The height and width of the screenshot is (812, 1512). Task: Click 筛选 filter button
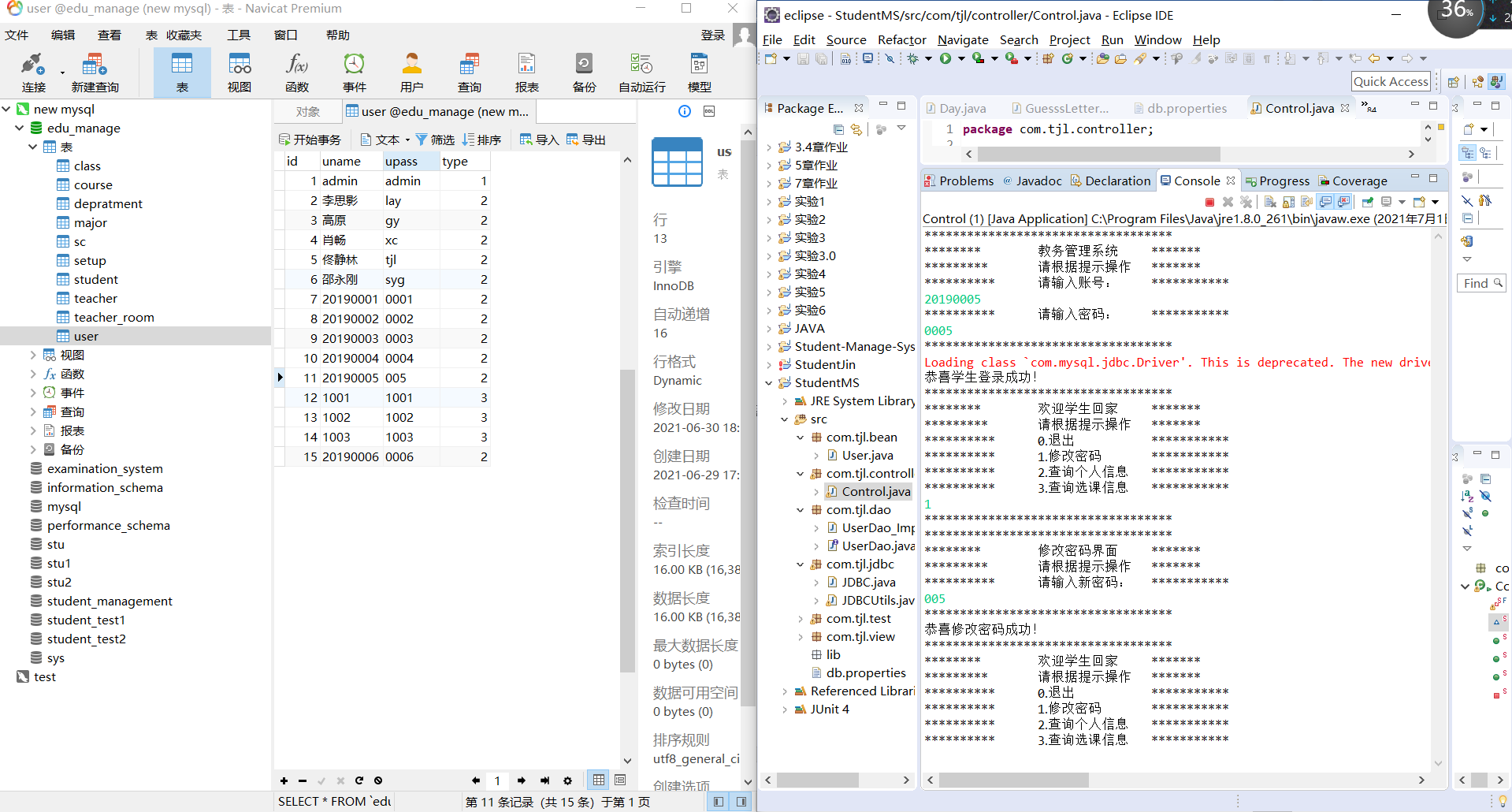pos(435,140)
